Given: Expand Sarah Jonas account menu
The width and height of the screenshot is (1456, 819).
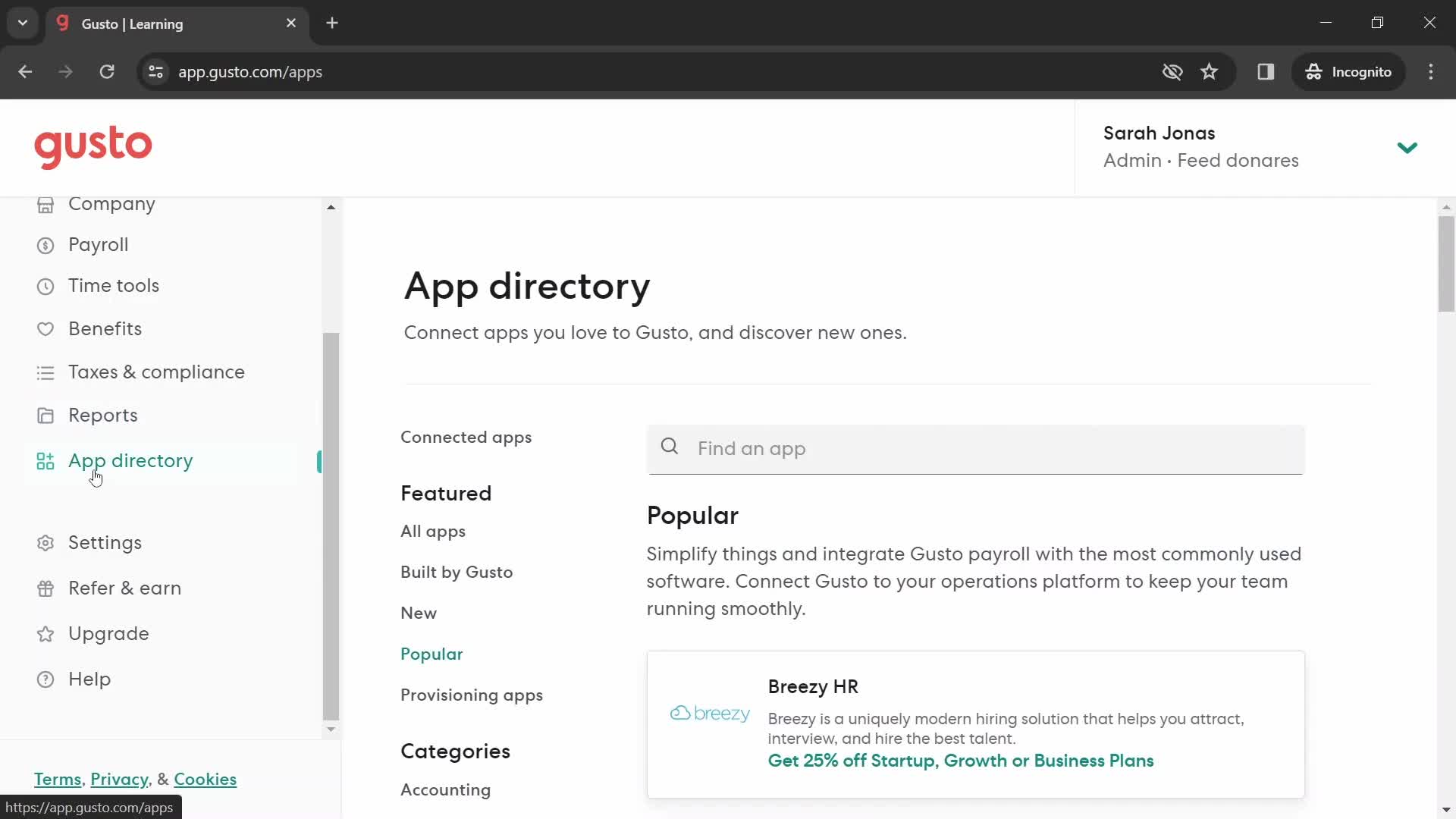Looking at the screenshot, I should tap(1407, 148).
